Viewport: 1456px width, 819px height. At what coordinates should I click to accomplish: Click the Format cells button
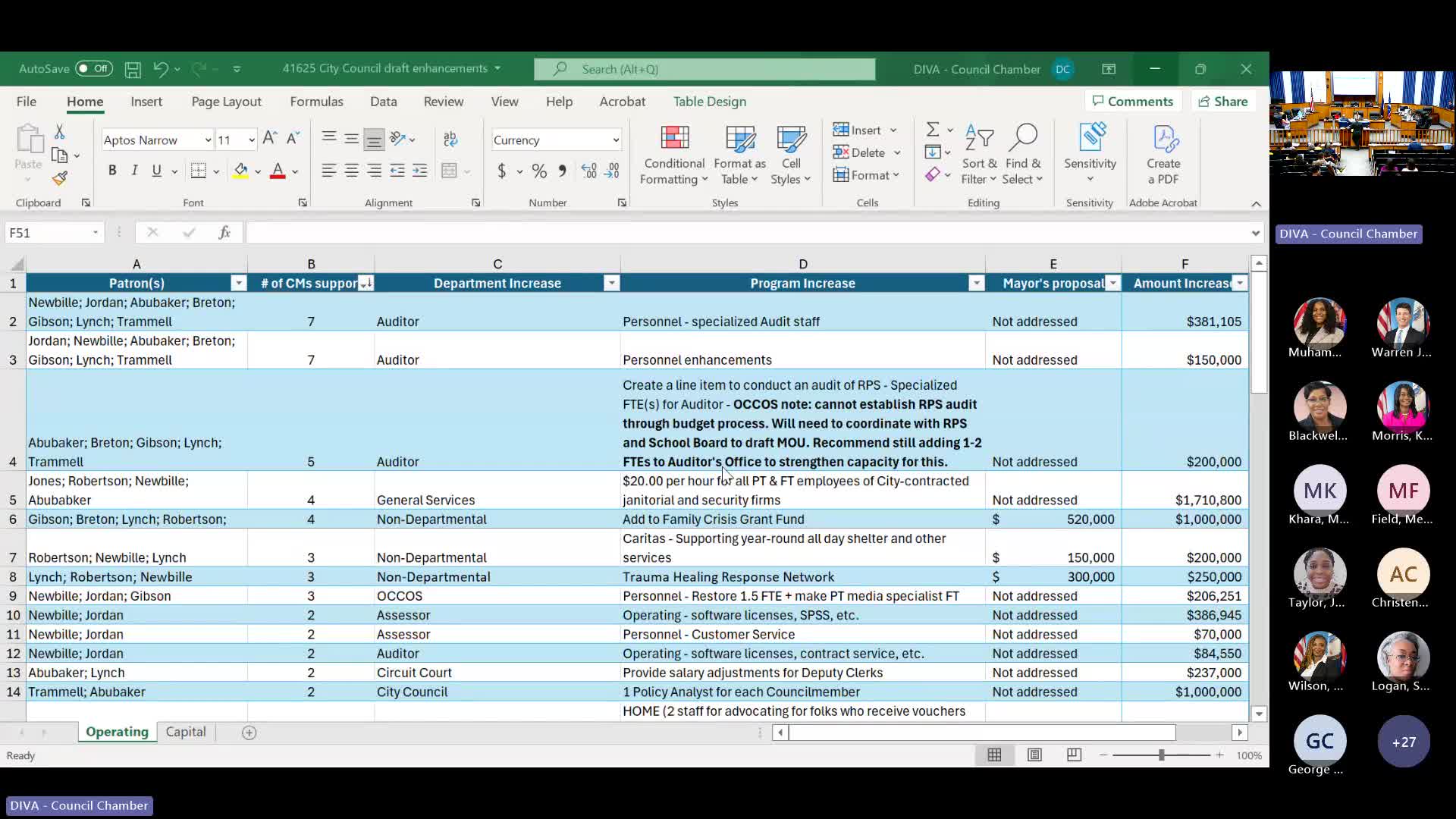point(866,175)
